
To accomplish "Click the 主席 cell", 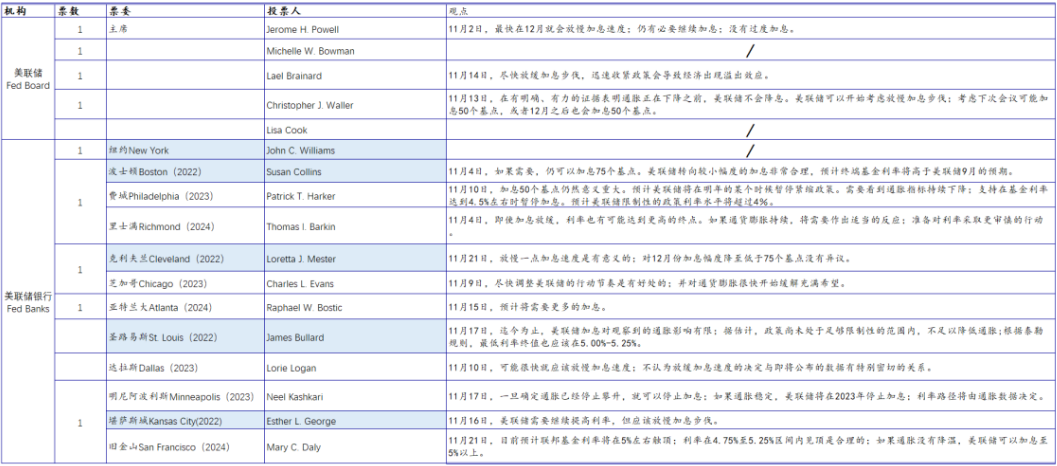I will [185, 30].
